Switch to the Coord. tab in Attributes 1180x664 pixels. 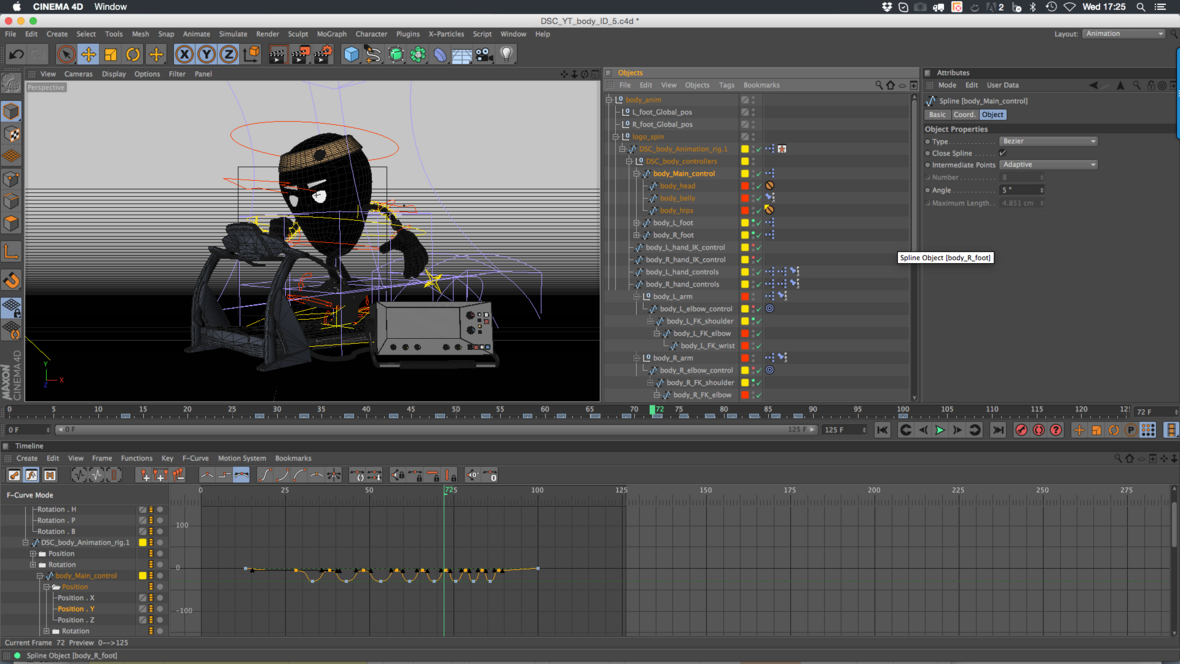pyautogui.click(x=964, y=115)
